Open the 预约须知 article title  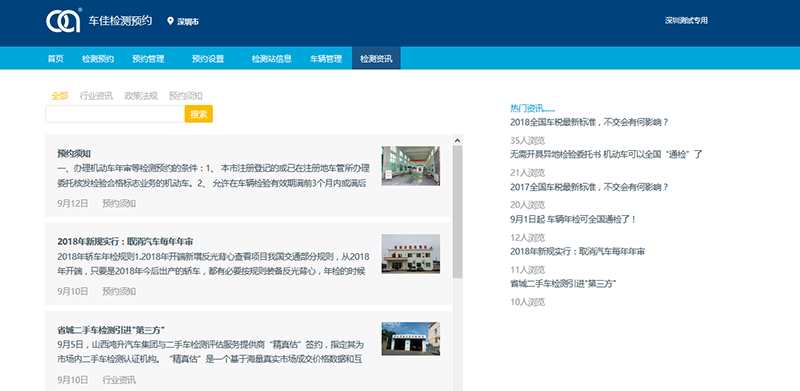74,154
